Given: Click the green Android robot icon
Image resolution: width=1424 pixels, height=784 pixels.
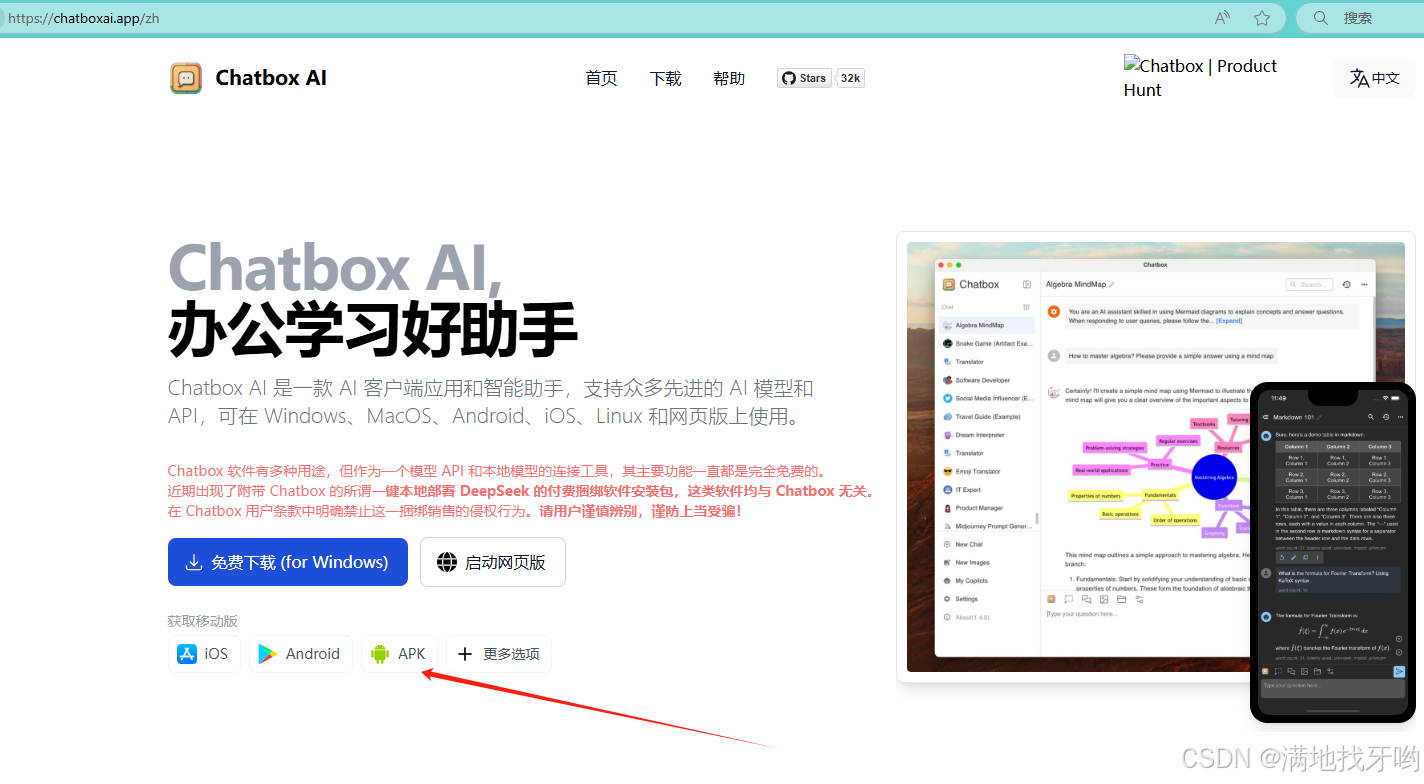Looking at the screenshot, I should [380, 654].
